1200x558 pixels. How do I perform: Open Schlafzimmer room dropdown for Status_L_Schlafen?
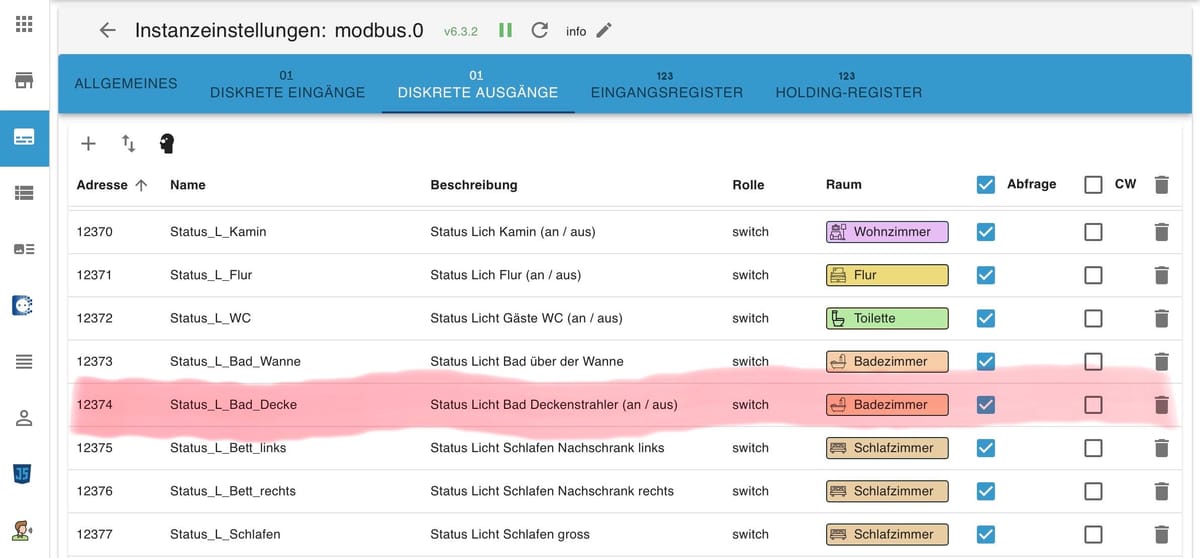click(887, 534)
